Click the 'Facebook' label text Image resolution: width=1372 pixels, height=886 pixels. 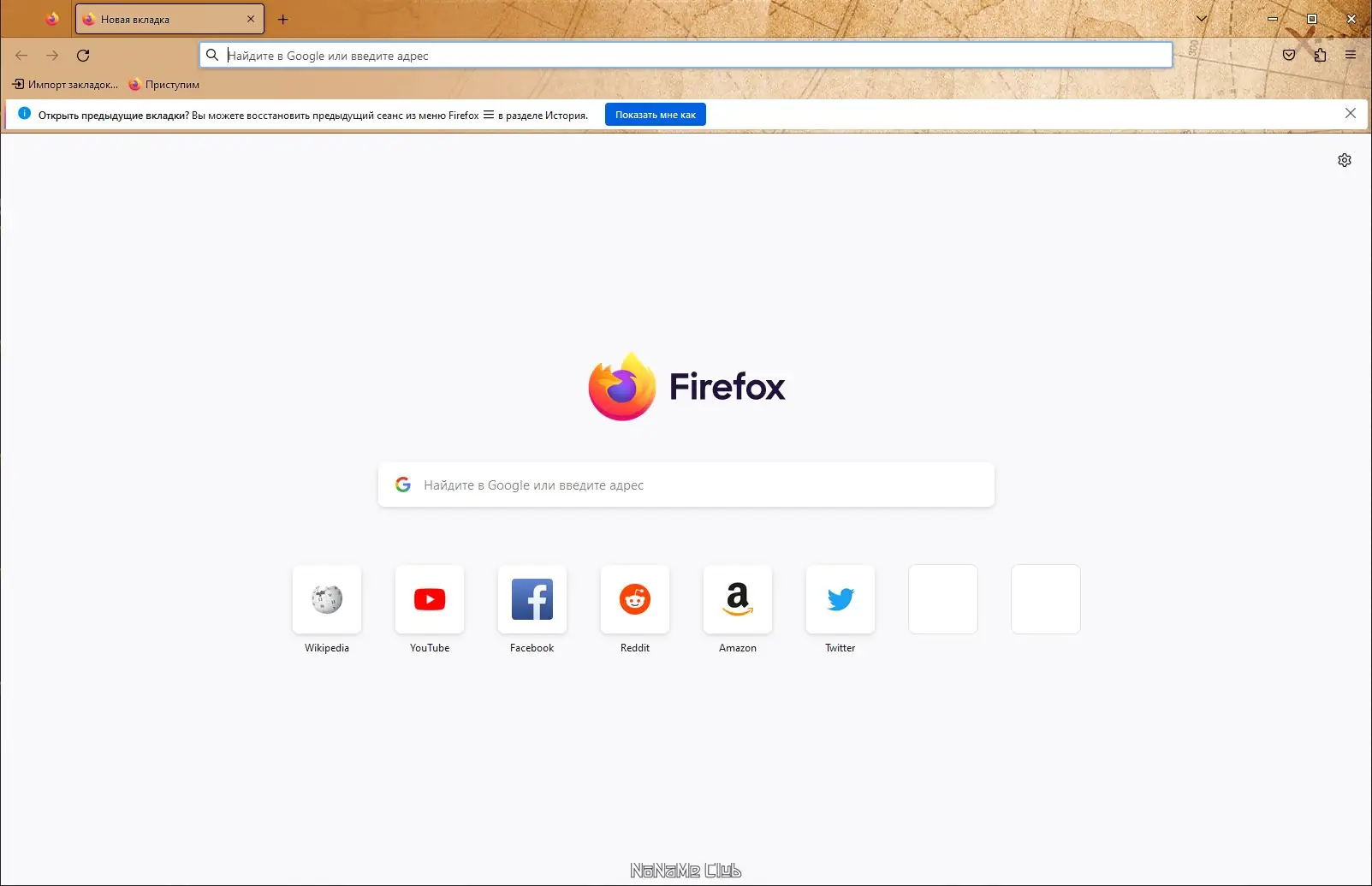532,648
